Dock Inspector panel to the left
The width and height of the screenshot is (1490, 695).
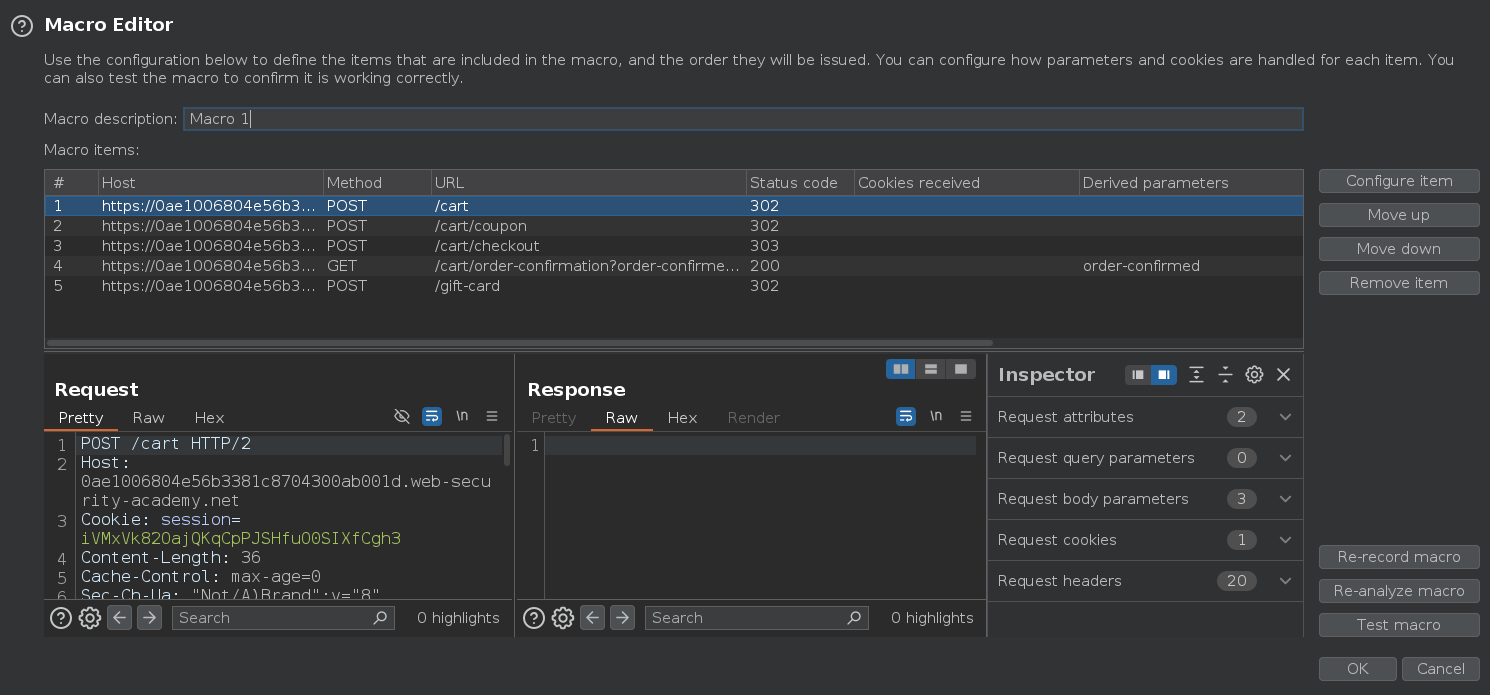1138,375
